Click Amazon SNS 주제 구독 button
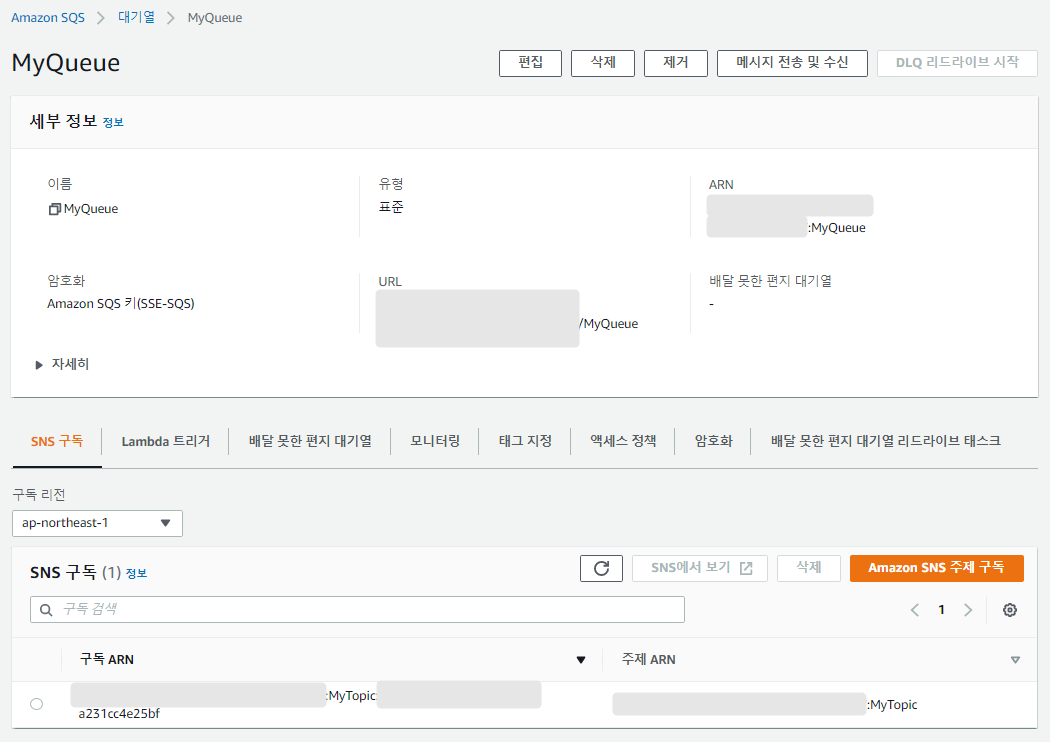1050x742 pixels. [937, 569]
